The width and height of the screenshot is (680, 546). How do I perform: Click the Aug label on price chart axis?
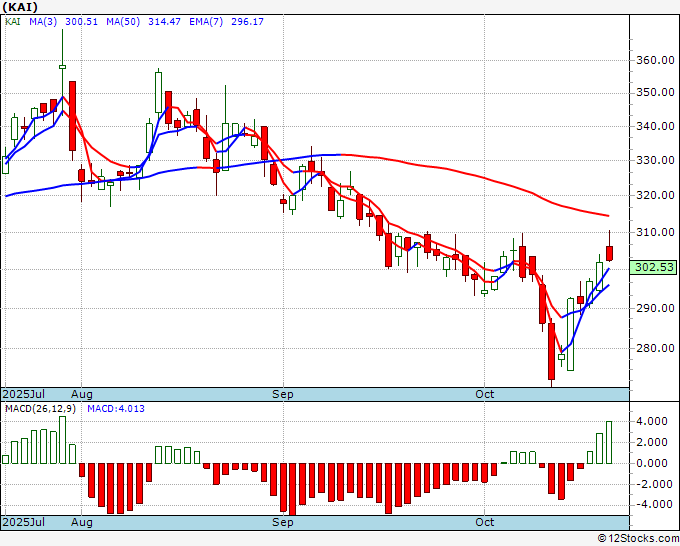click(82, 394)
